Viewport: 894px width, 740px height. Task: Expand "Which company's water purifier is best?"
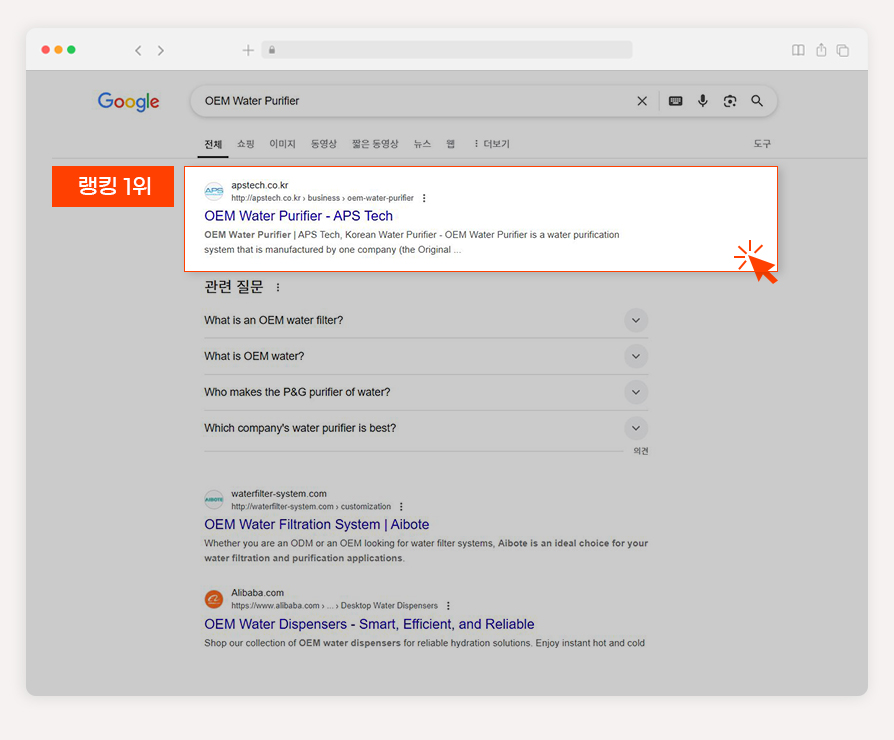click(x=636, y=428)
